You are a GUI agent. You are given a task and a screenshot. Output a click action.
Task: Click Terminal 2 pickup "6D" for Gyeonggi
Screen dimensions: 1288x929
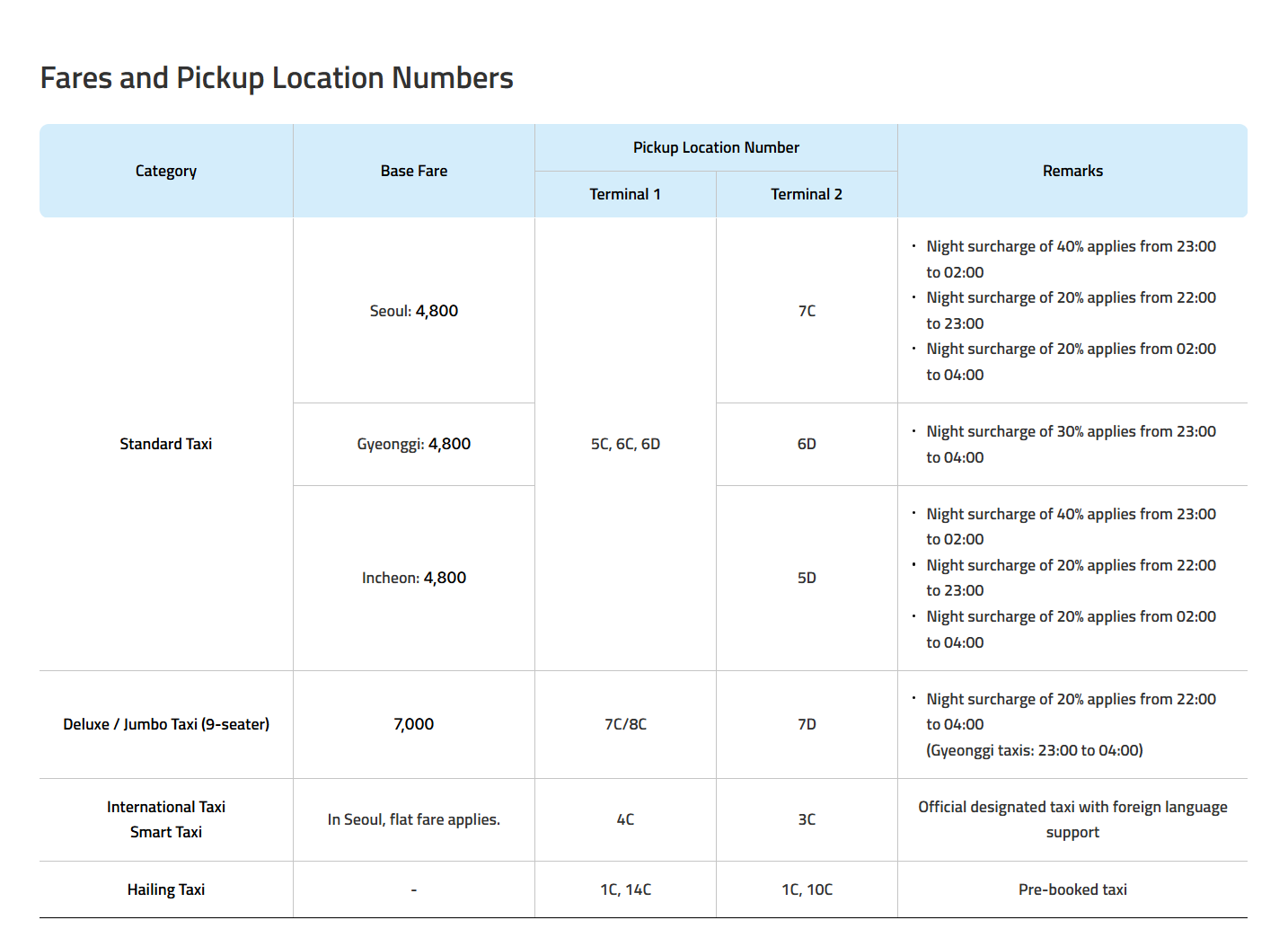pyautogui.click(x=807, y=444)
